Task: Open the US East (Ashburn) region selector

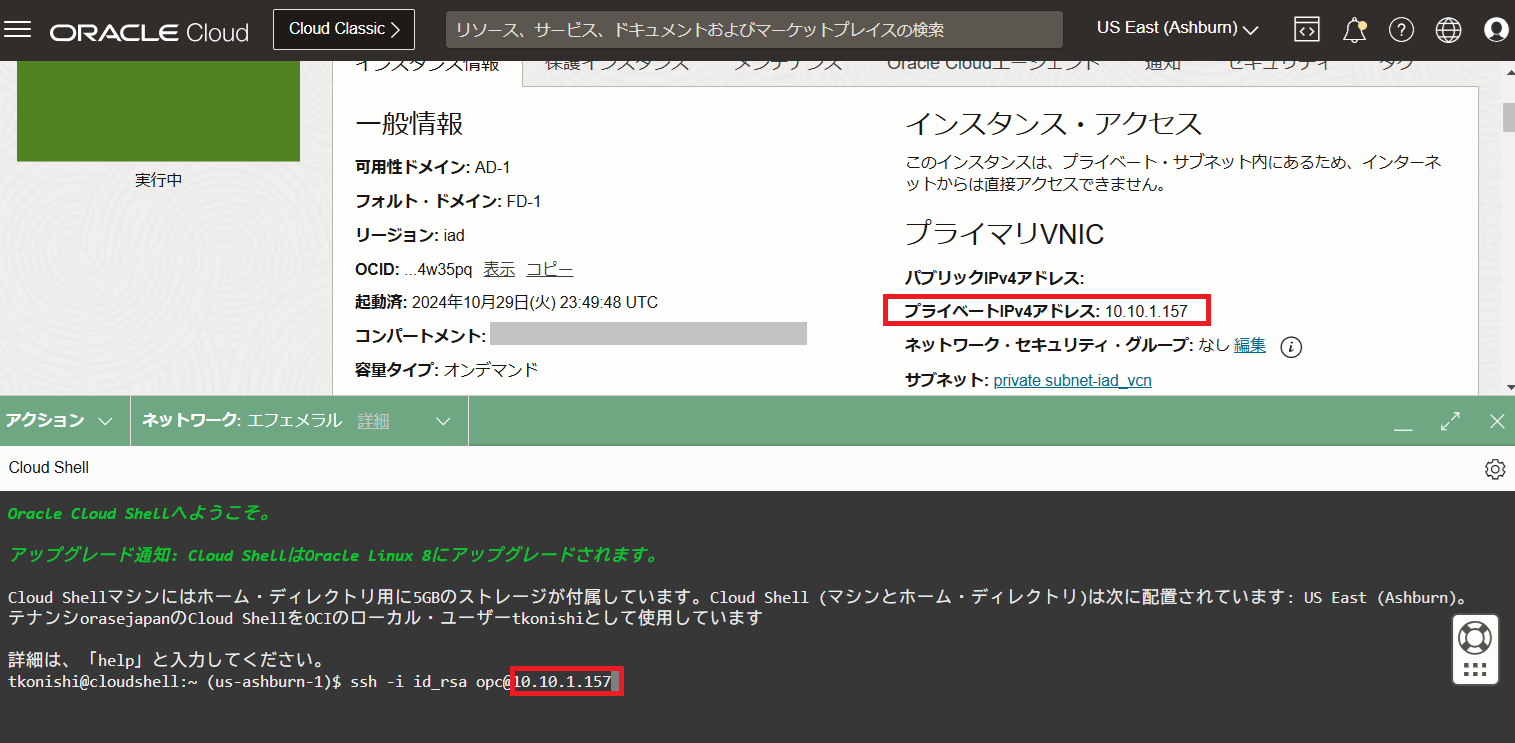Action: (1177, 28)
